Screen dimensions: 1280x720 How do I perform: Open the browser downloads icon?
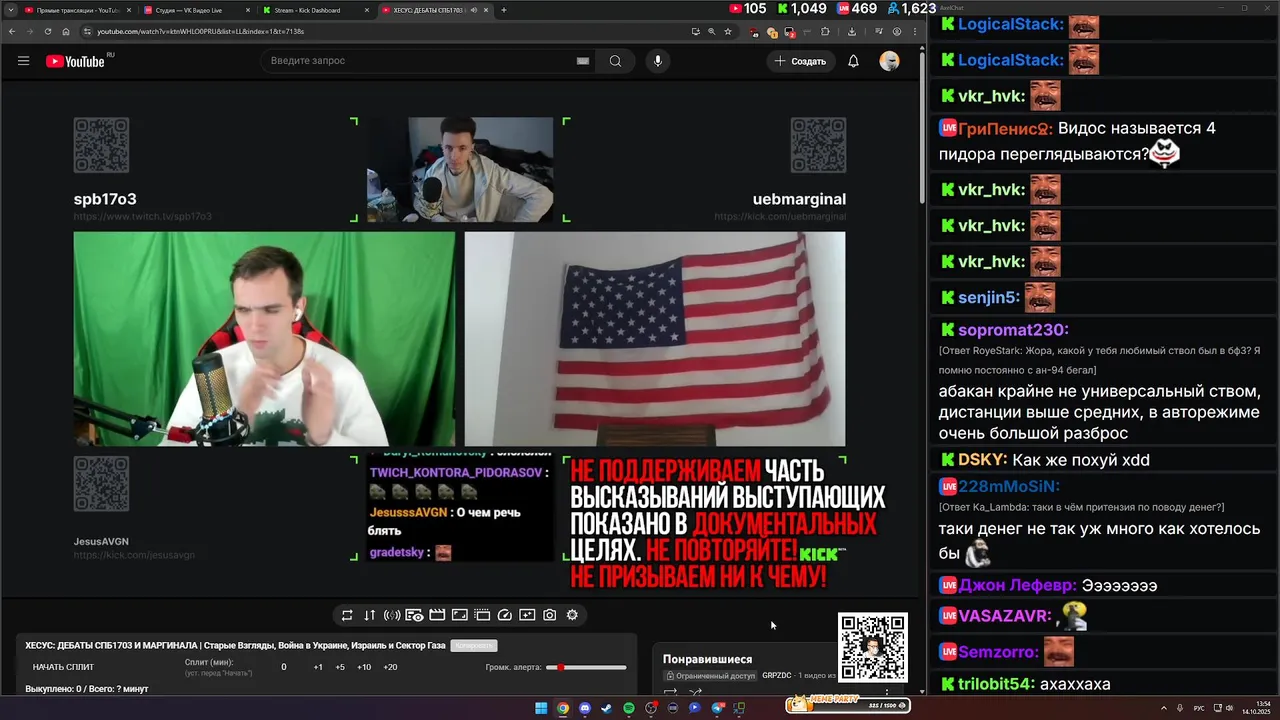(851, 31)
